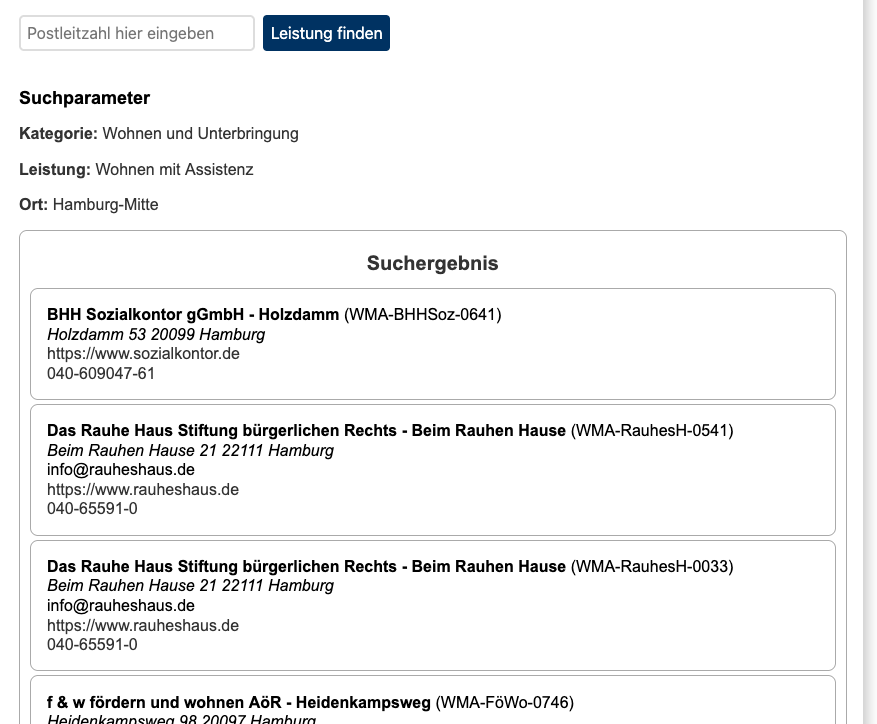The width and height of the screenshot is (877, 724).
Task: Click the address in the WMA-RauhesH-0541 card
Action: (x=190, y=451)
